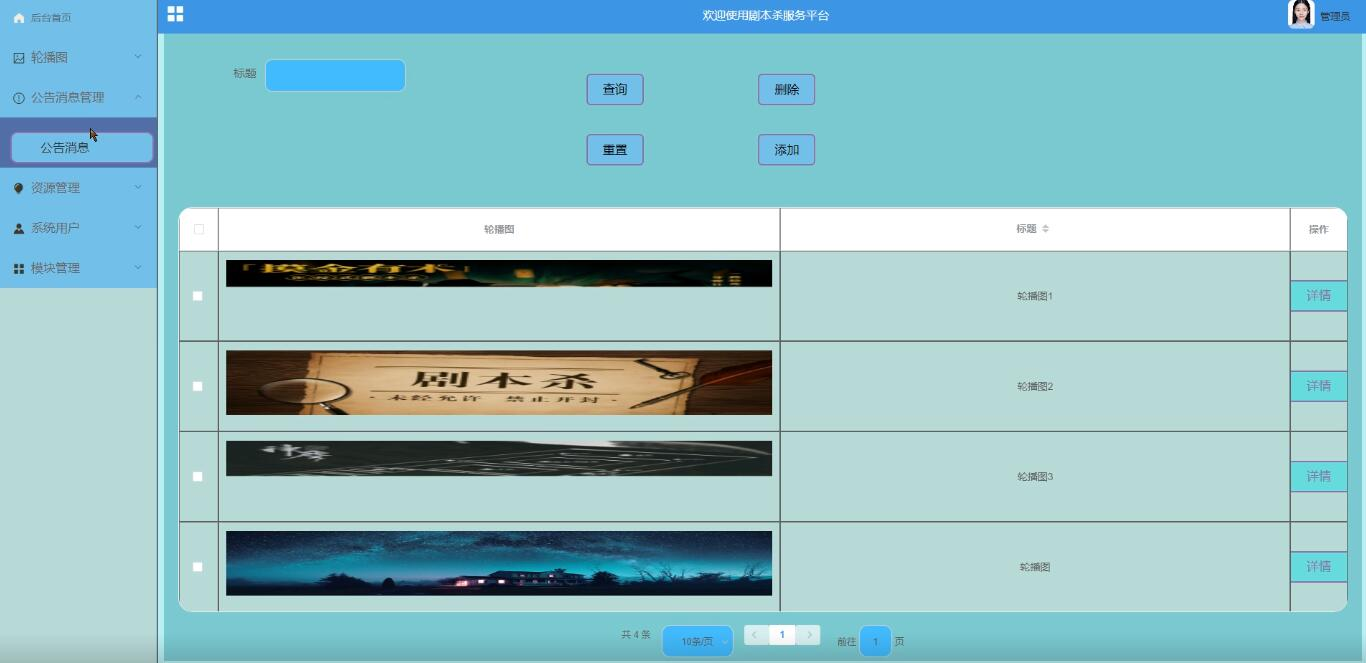The height and width of the screenshot is (663, 1366).
Task: Open the 轮播图 sidebar menu
Action: point(78,58)
